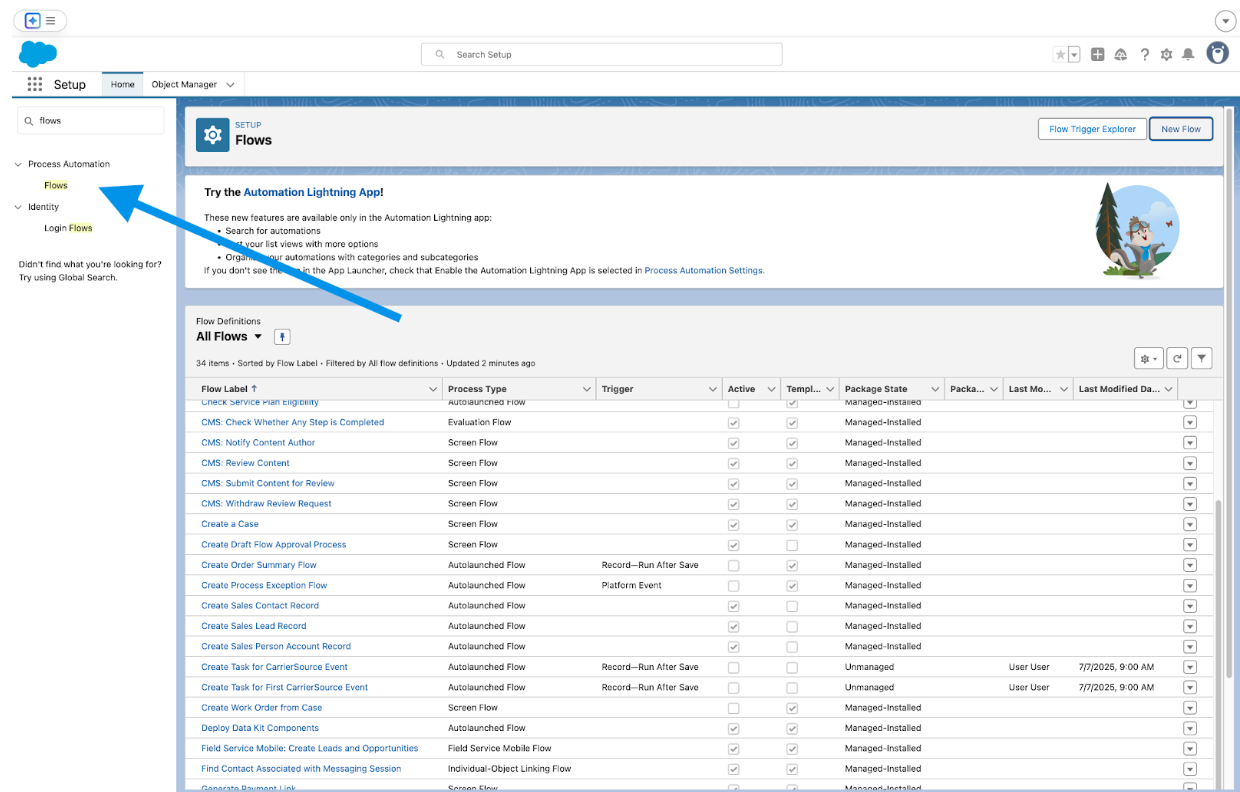Viewport: 1240px width, 792px height.
Task: Open Active column menu chevron
Action: click(x=771, y=389)
